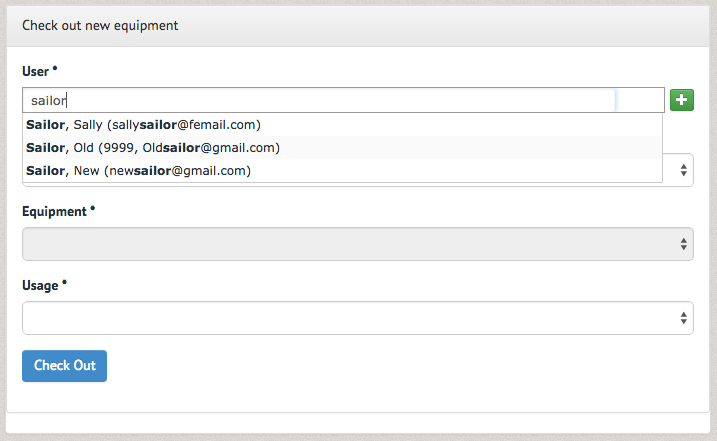The width and height of the screenshot is (717, 441).
Task: Click the Equipment select up-down arrow icon
Action: (x=683, y=244)
